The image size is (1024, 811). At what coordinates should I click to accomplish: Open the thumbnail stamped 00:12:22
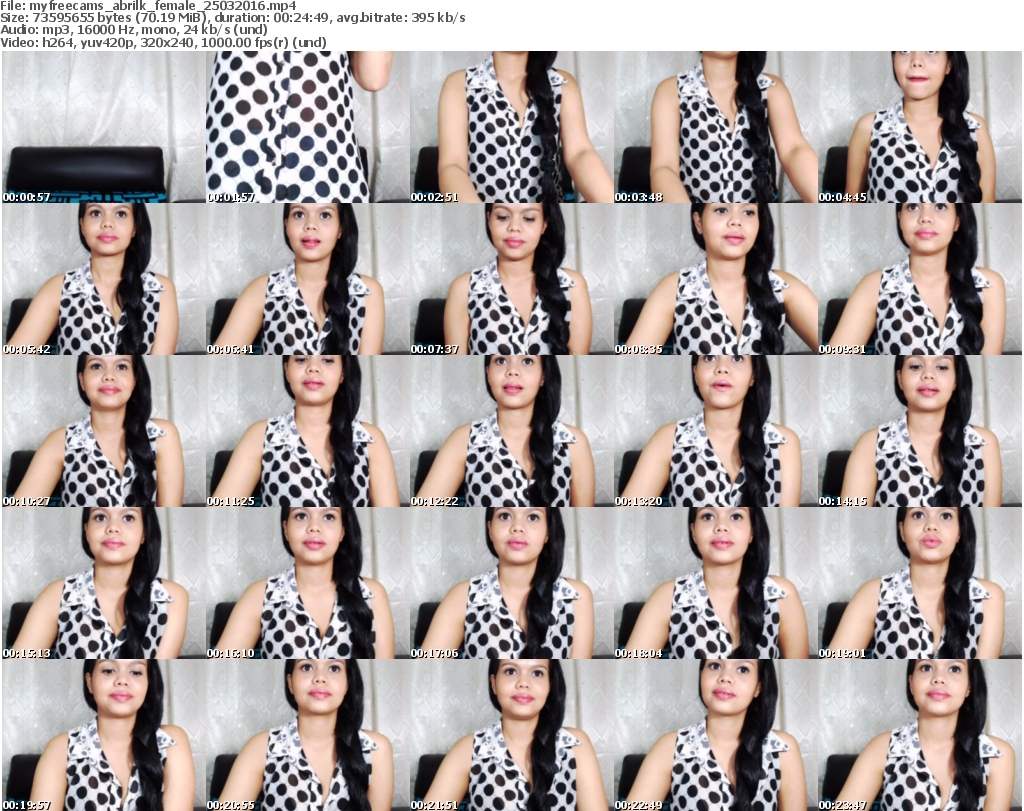coord(511,432)
